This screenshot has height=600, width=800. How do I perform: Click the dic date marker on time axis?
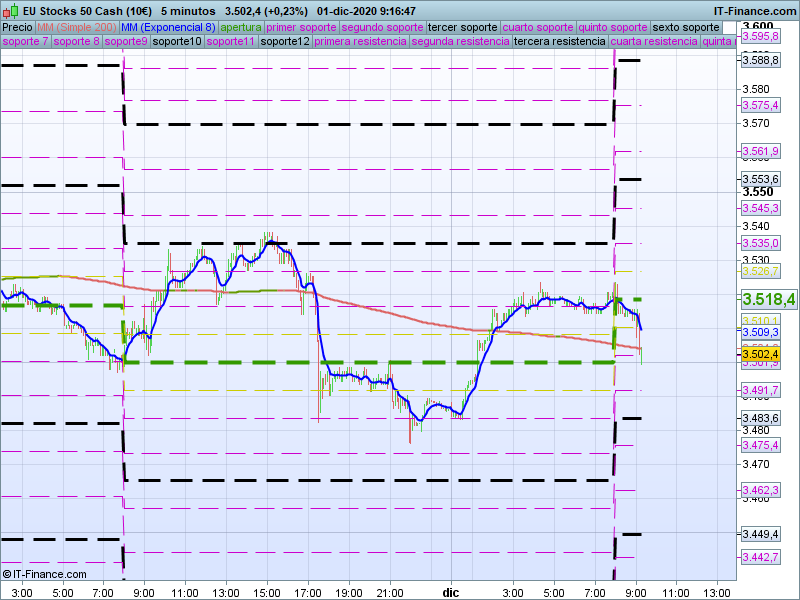click(451, 592)
